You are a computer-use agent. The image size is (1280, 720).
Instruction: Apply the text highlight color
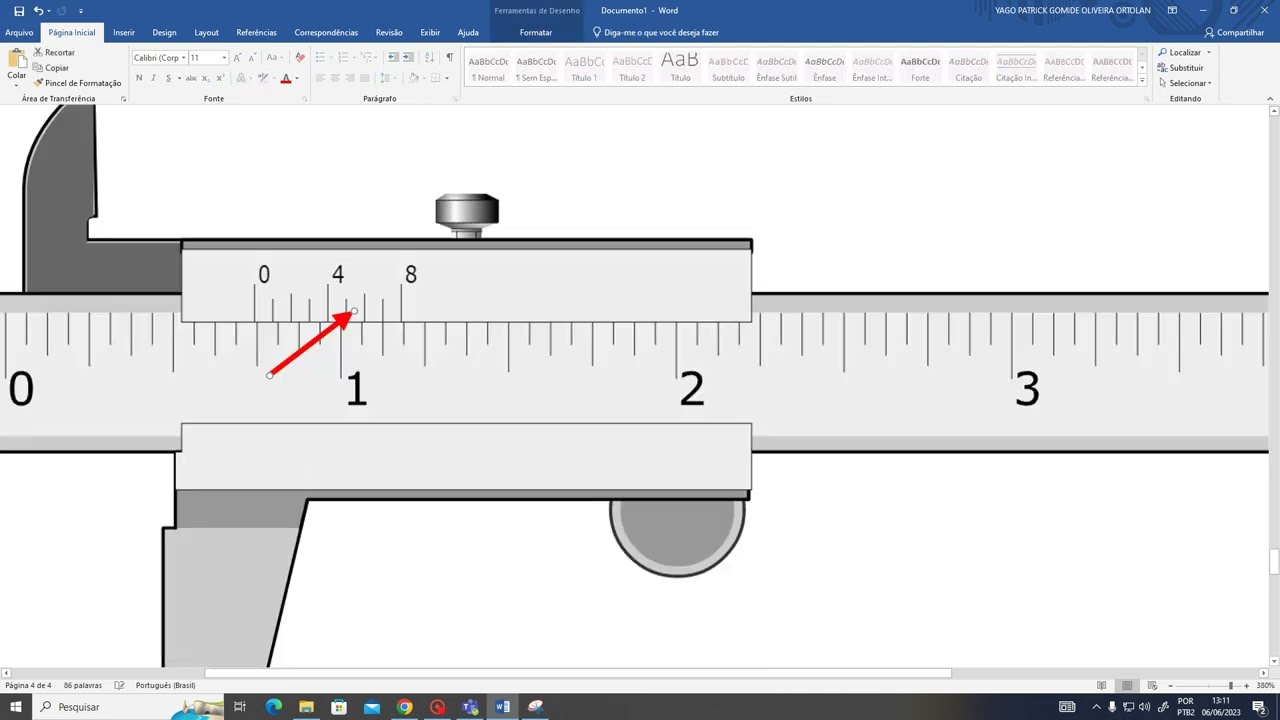(262, 78)
